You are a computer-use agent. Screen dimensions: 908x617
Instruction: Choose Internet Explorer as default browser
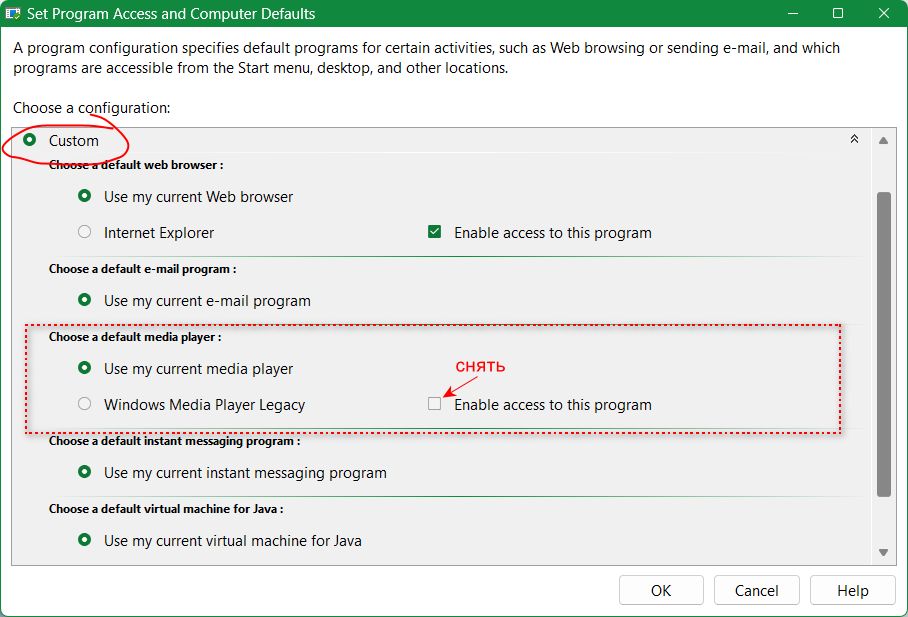(85, 232)
